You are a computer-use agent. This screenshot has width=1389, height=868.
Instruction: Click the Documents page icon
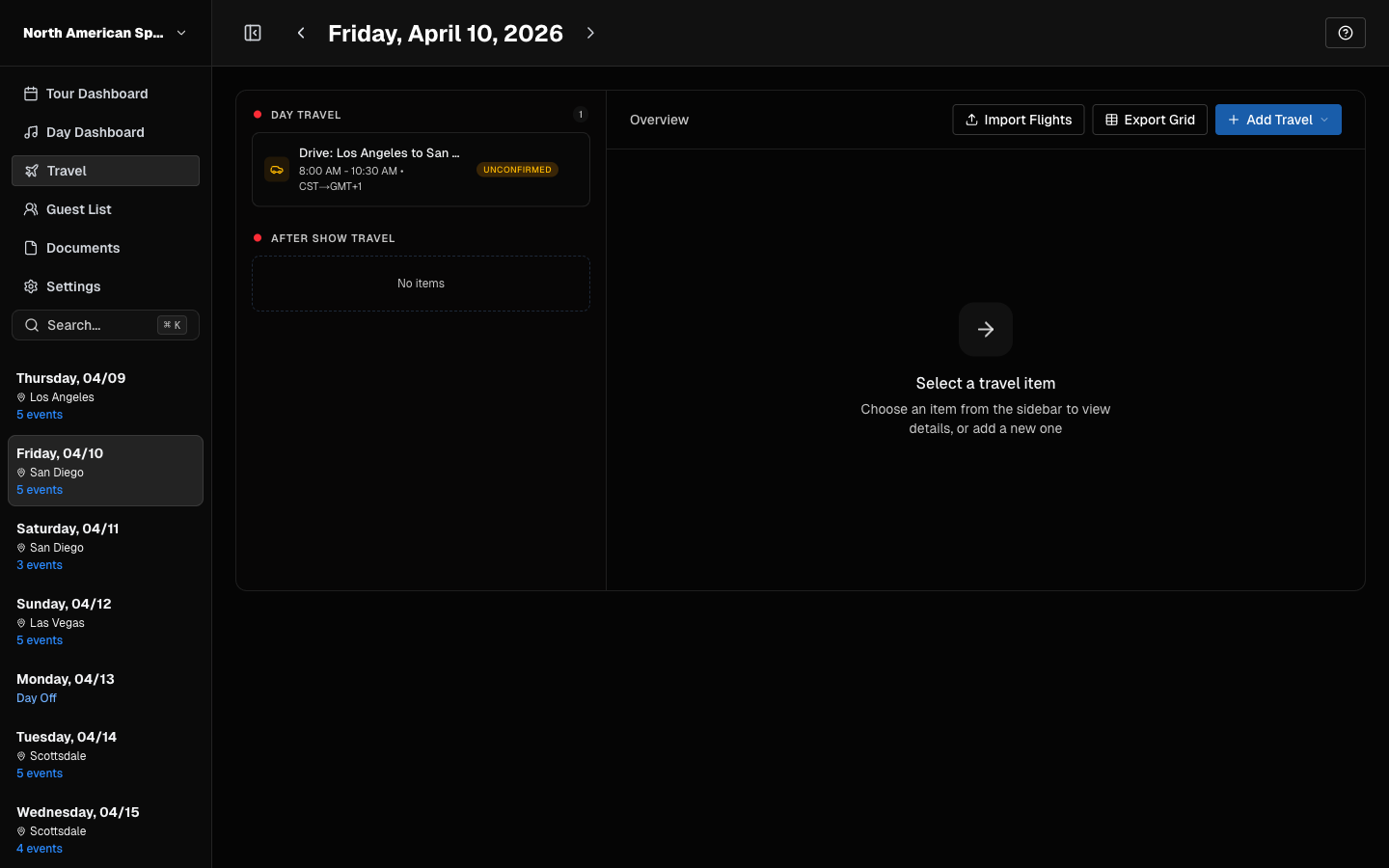pyautogui.click(x=30, y=247)
